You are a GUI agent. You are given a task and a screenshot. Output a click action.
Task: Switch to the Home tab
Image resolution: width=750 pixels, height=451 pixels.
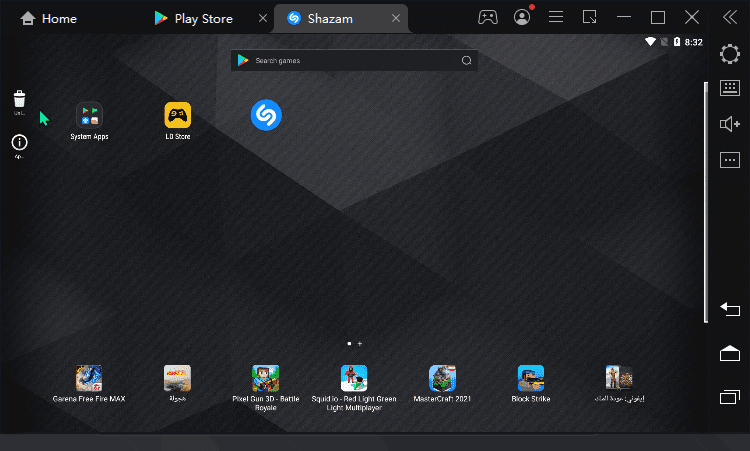coord(48,19)
